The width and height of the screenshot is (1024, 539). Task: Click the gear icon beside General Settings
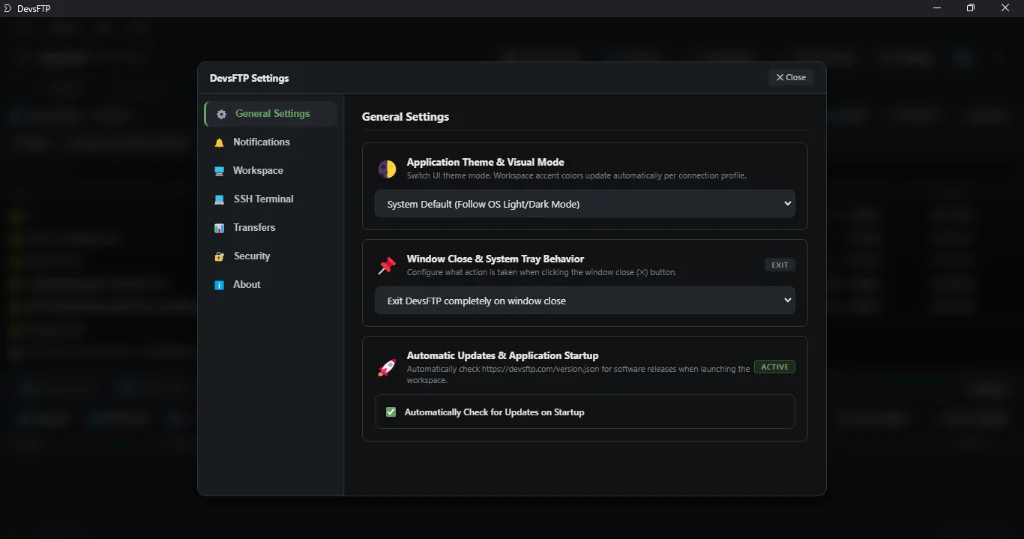(221, 114)
